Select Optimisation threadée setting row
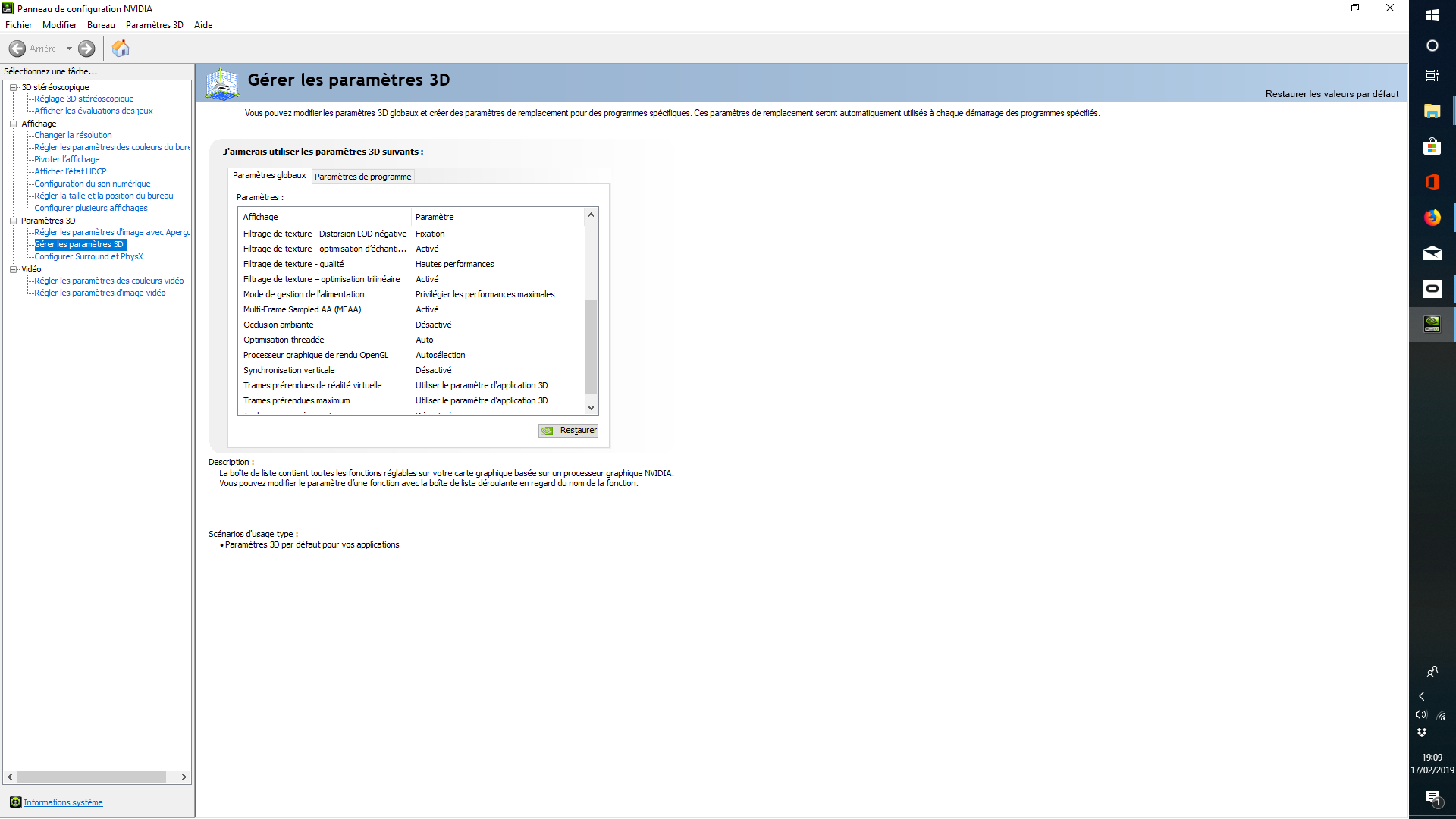The height and width of the screenshot is (819, 1456). tap(412, 340)
